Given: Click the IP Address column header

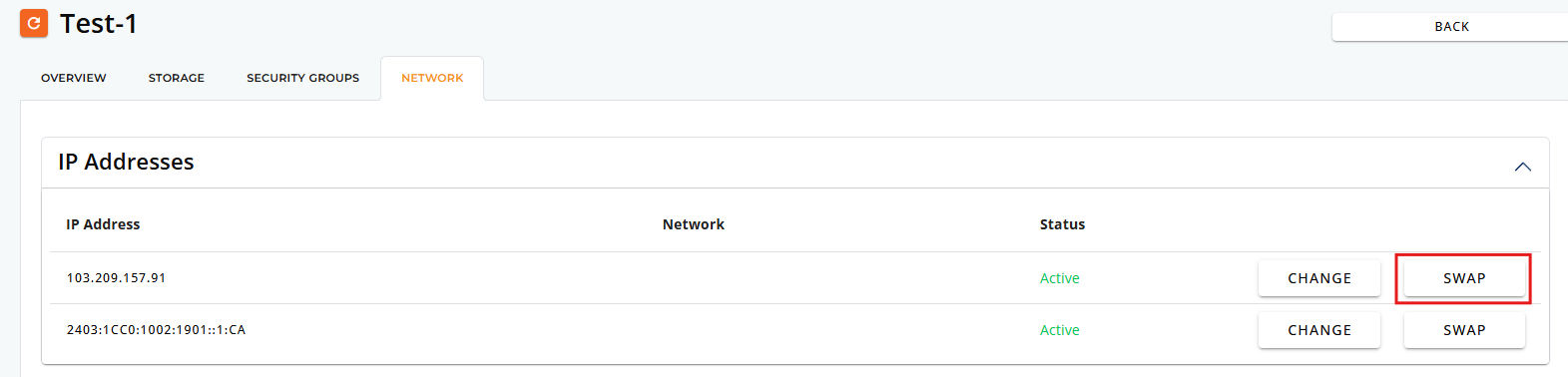Looking at the screenshot, I should pos(103,224).
